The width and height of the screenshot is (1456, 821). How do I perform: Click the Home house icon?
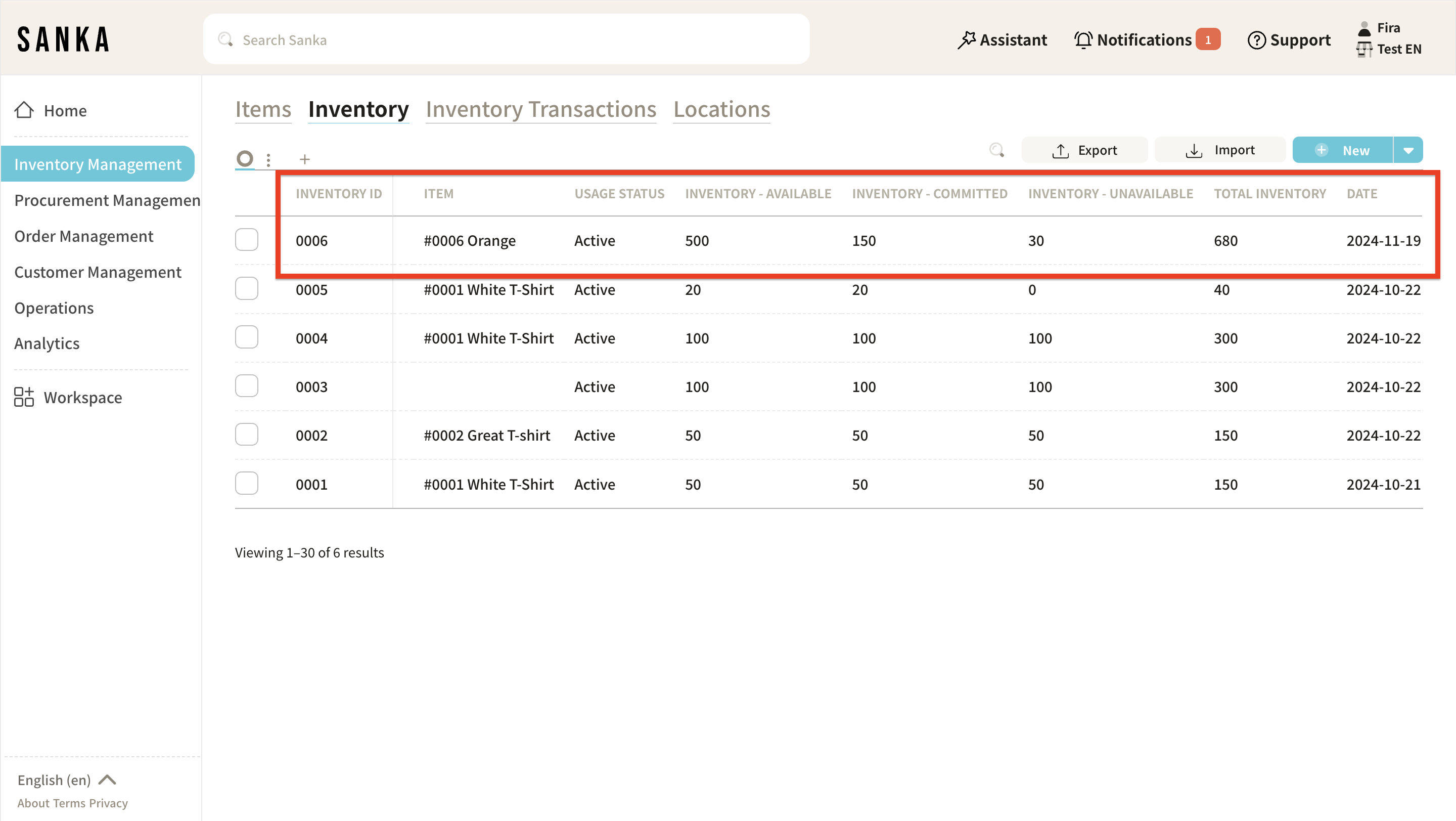tap(24, 110)
